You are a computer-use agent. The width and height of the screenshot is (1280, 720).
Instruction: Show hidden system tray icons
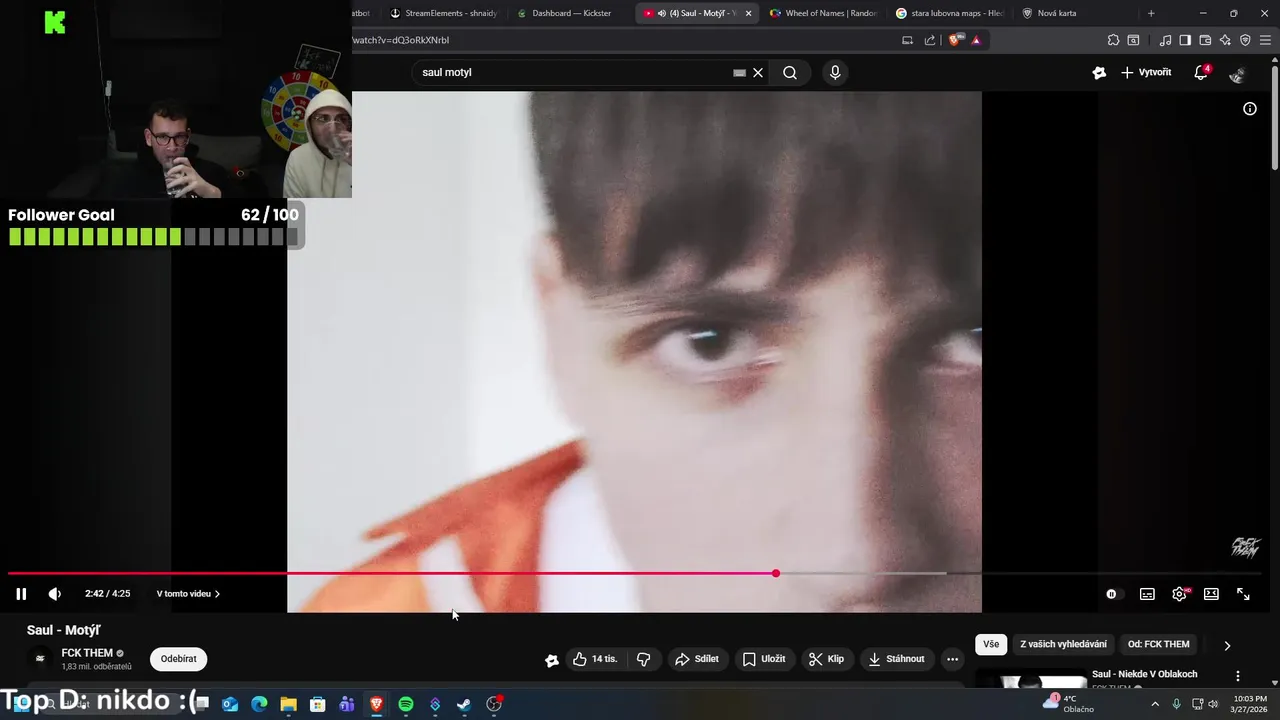point(1155,704)
